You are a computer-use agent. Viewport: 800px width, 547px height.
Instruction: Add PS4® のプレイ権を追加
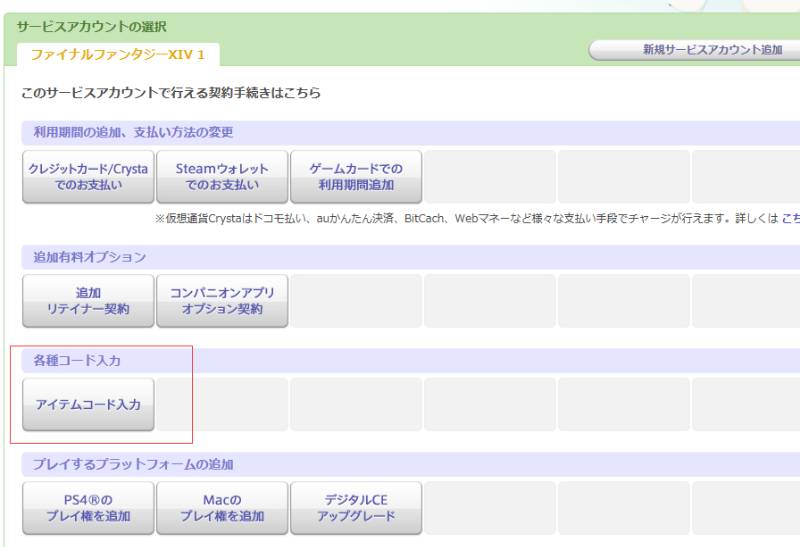click(88, 508)
